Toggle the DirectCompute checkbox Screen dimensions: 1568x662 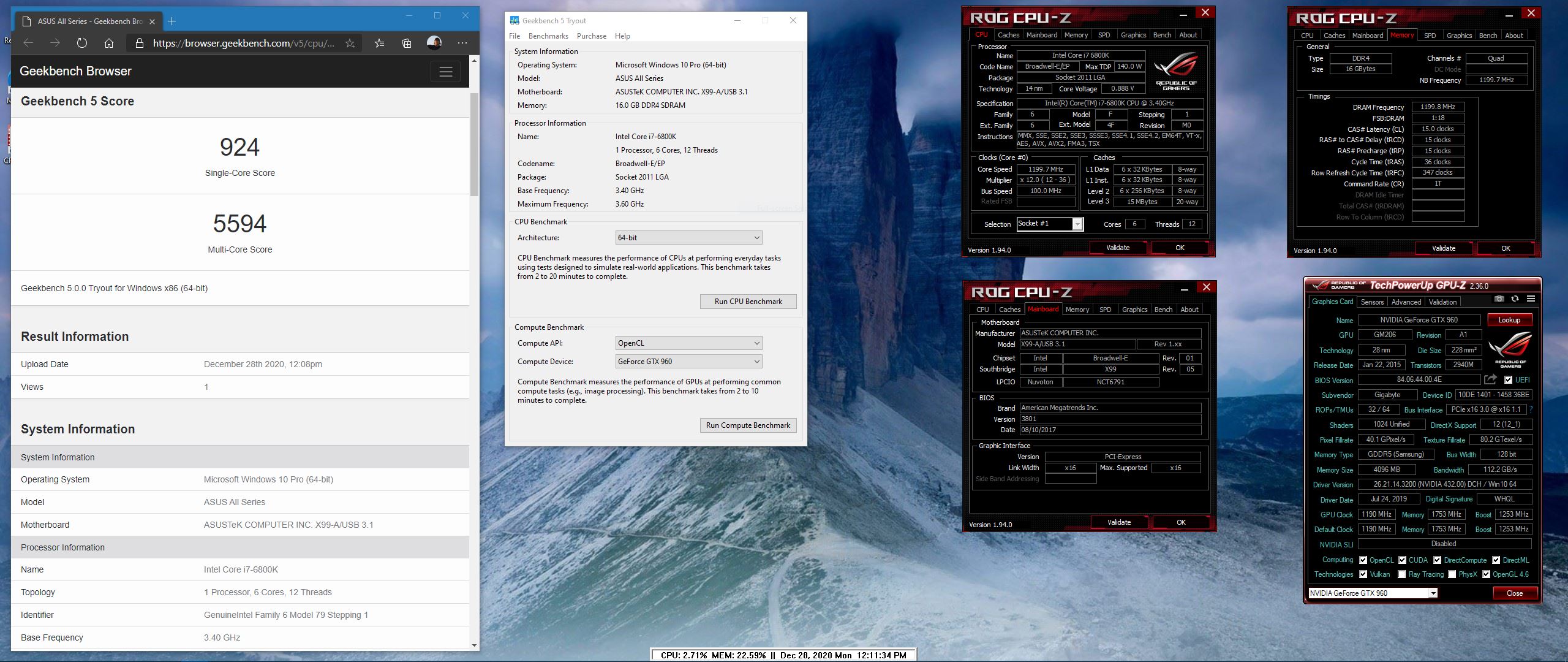point(1437,560)
